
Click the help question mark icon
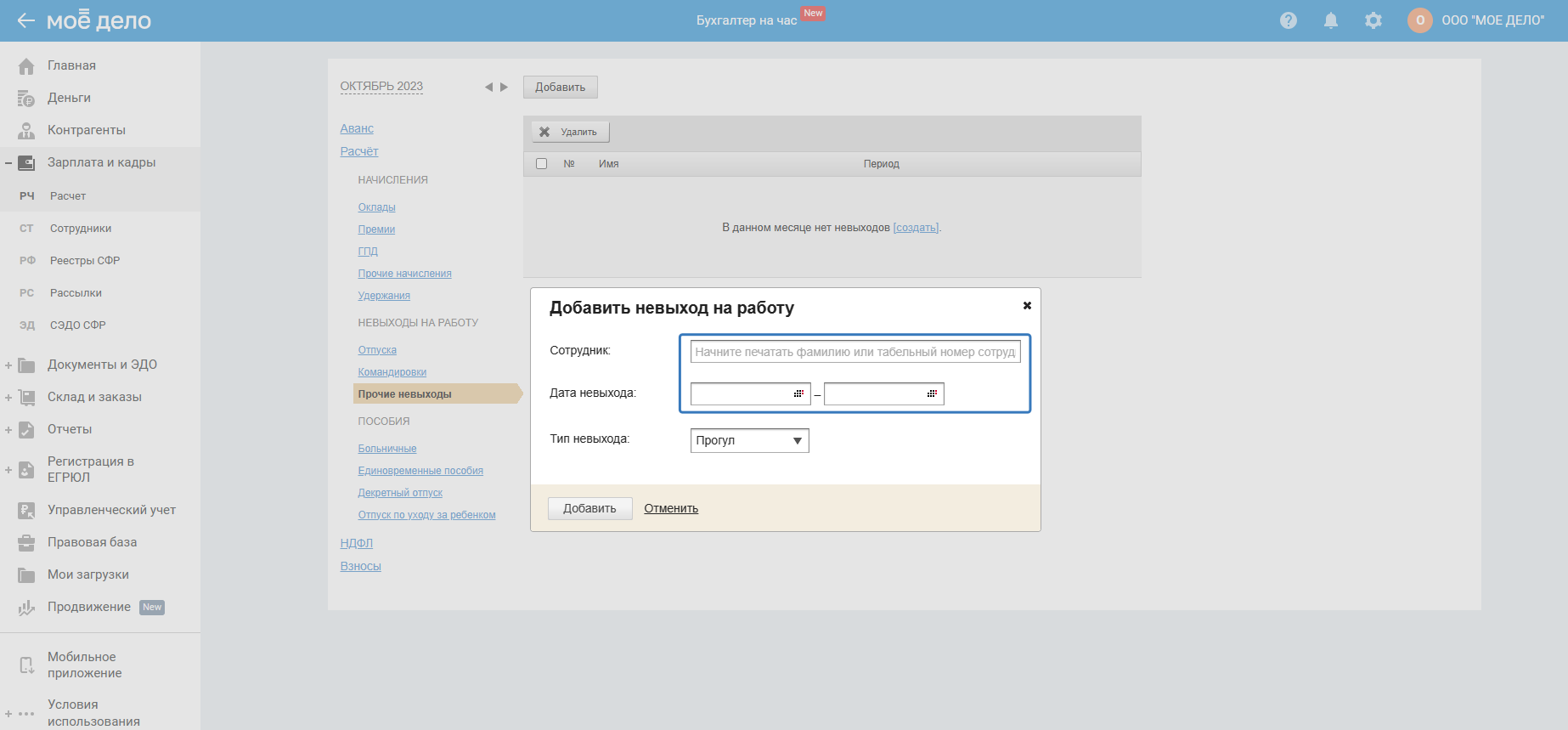click(1288, 20)
